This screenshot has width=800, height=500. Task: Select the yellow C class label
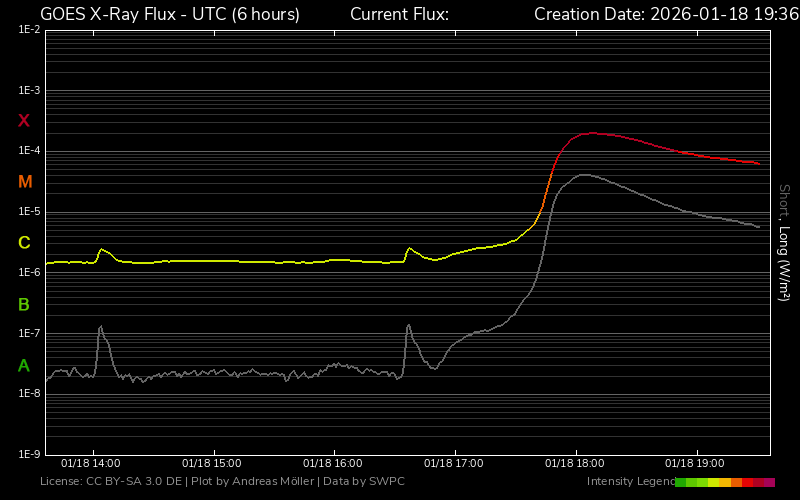[x=24, y=243]
